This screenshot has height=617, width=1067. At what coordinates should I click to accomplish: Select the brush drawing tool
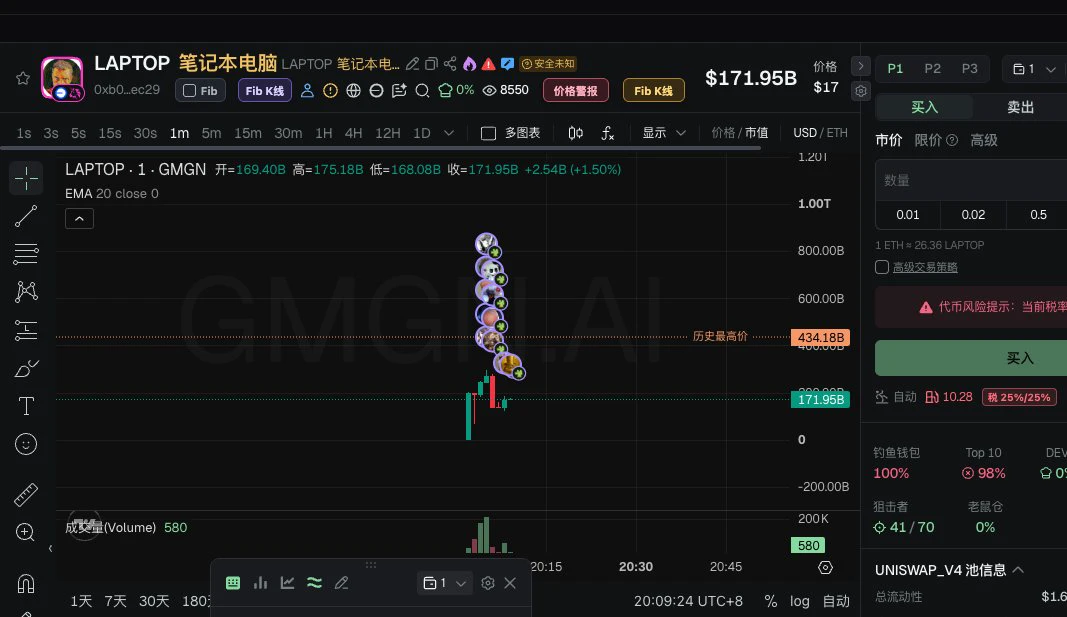pyautogui.click(x=26, y=368)
